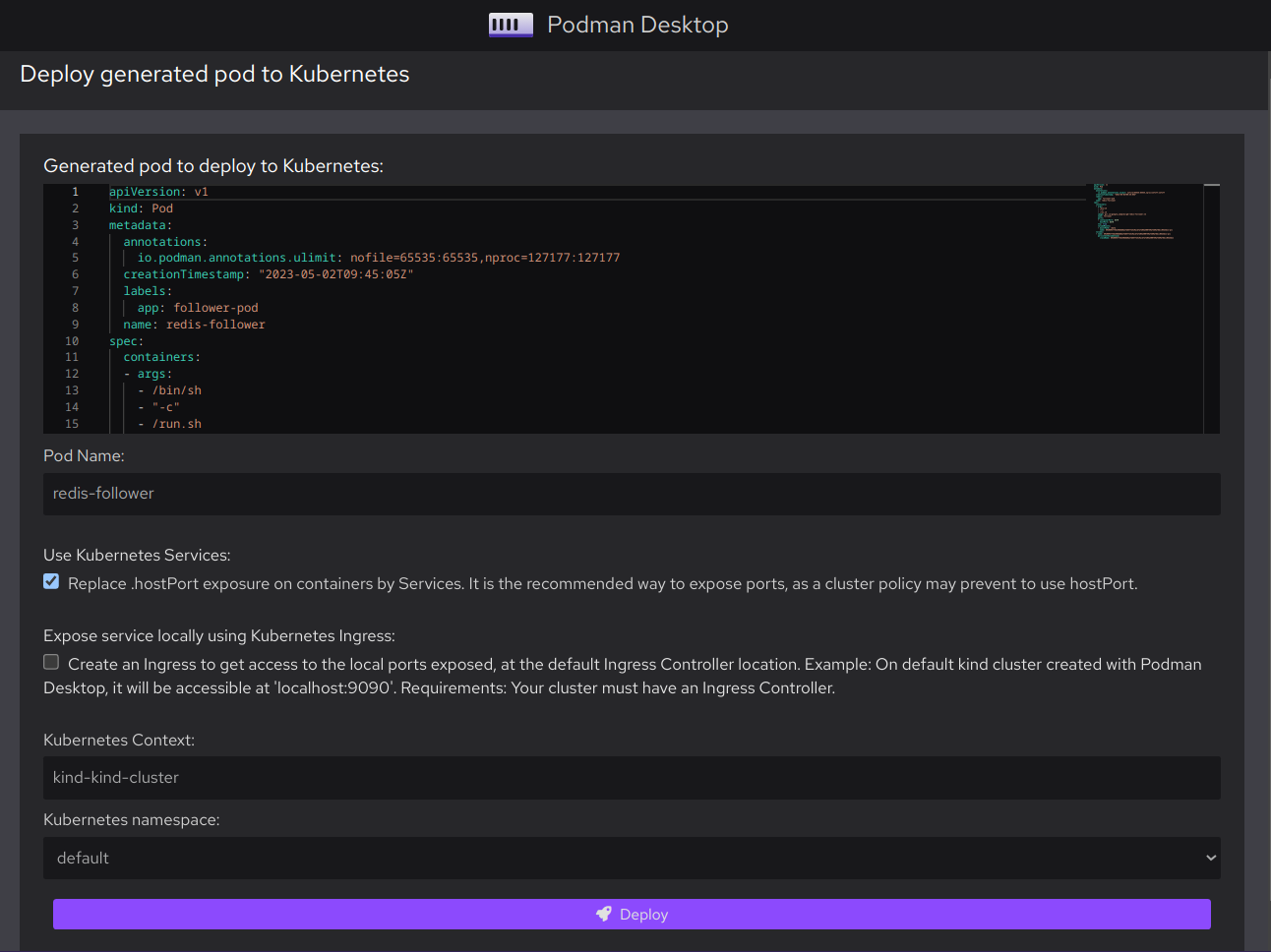Click the Deploy button

(632, 914)
